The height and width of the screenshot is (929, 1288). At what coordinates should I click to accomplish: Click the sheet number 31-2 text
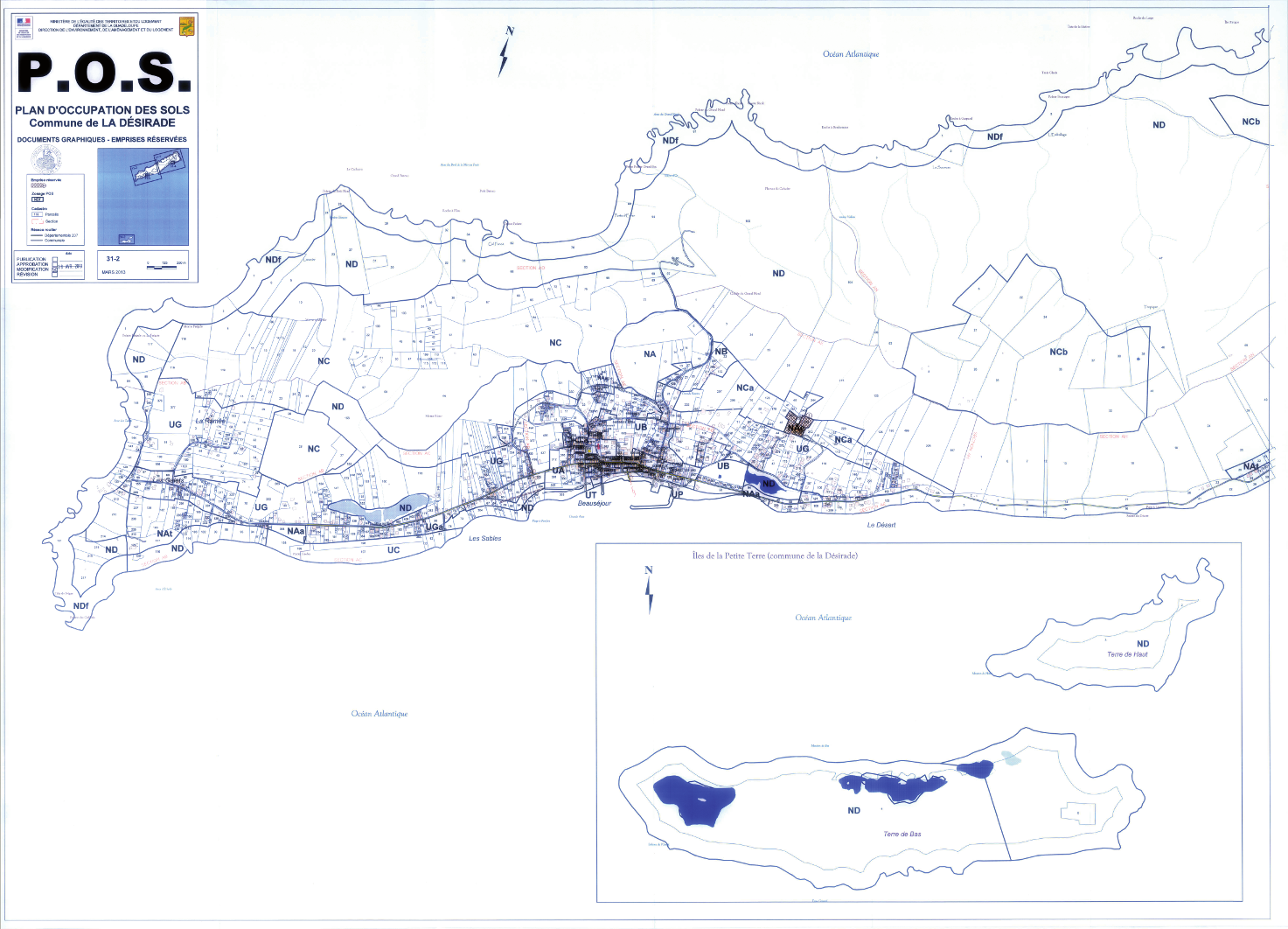(113, 259)
